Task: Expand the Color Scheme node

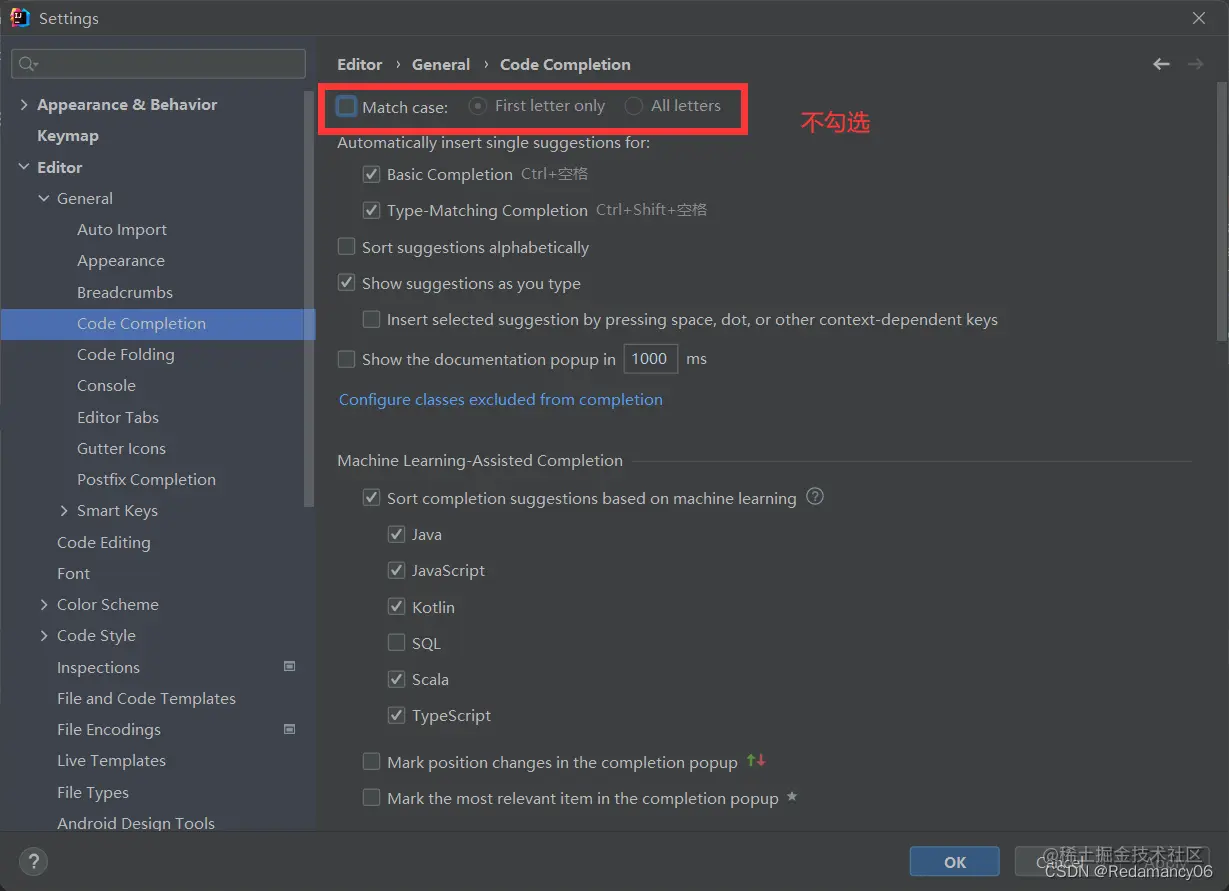Action: point(44,604)
